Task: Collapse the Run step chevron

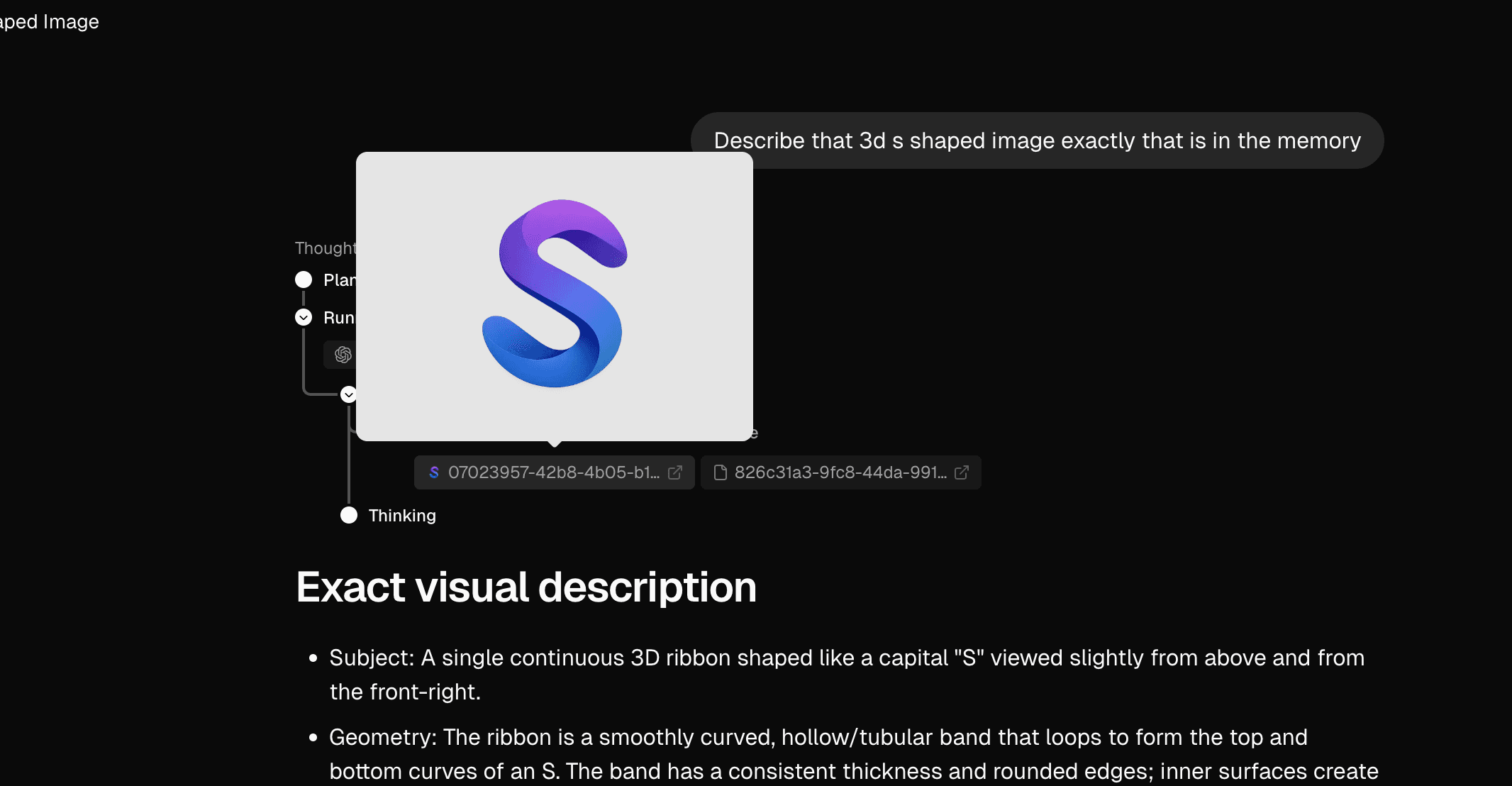Action: [304, 317]
